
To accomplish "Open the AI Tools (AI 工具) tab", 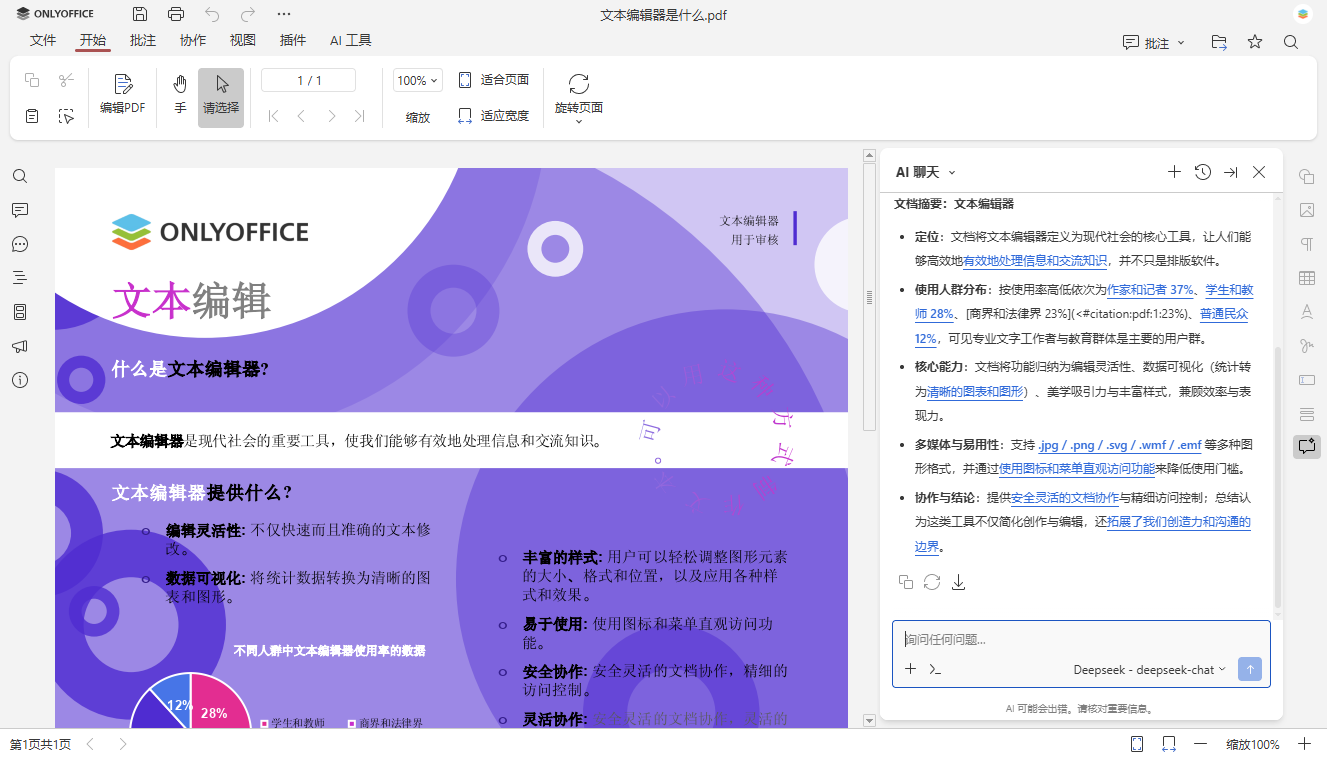I will 351,41.
